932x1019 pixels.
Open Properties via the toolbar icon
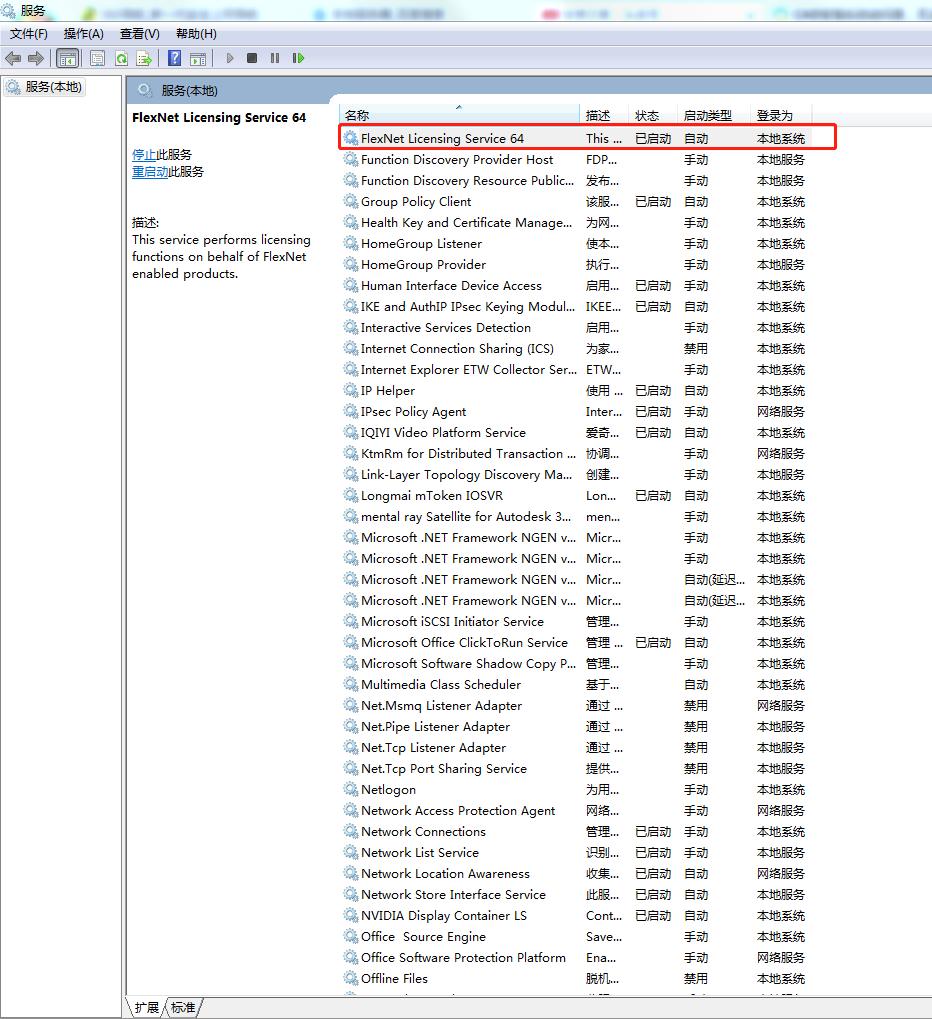pos(97,58)
